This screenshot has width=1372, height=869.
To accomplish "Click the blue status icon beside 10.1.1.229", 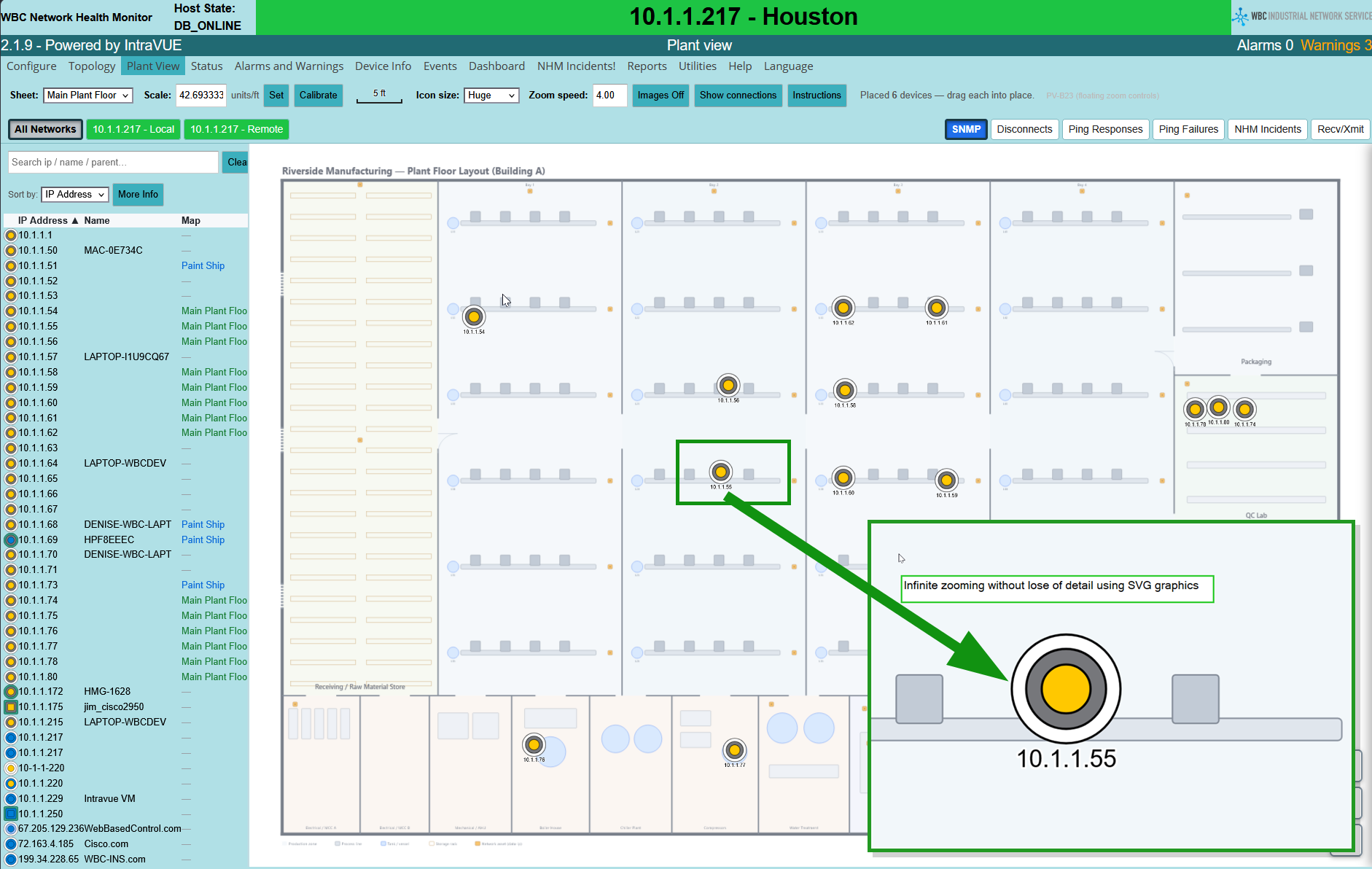I will [11, 799].
